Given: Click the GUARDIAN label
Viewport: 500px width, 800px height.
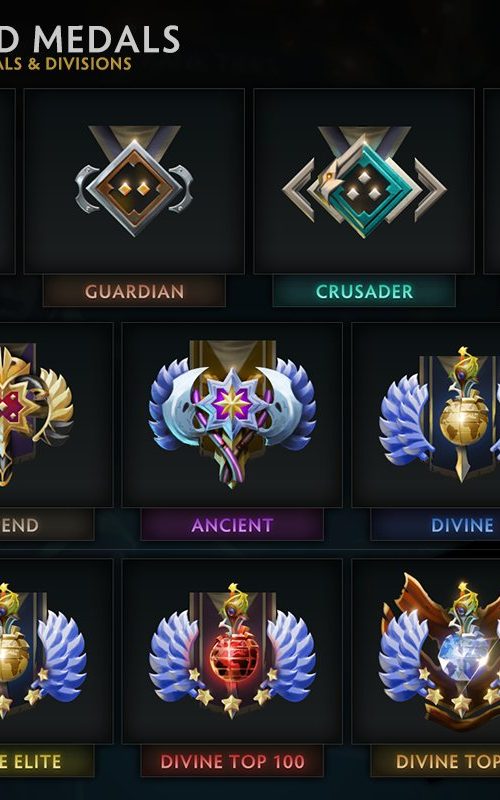Looking at the screenshot, I should 134,291.
